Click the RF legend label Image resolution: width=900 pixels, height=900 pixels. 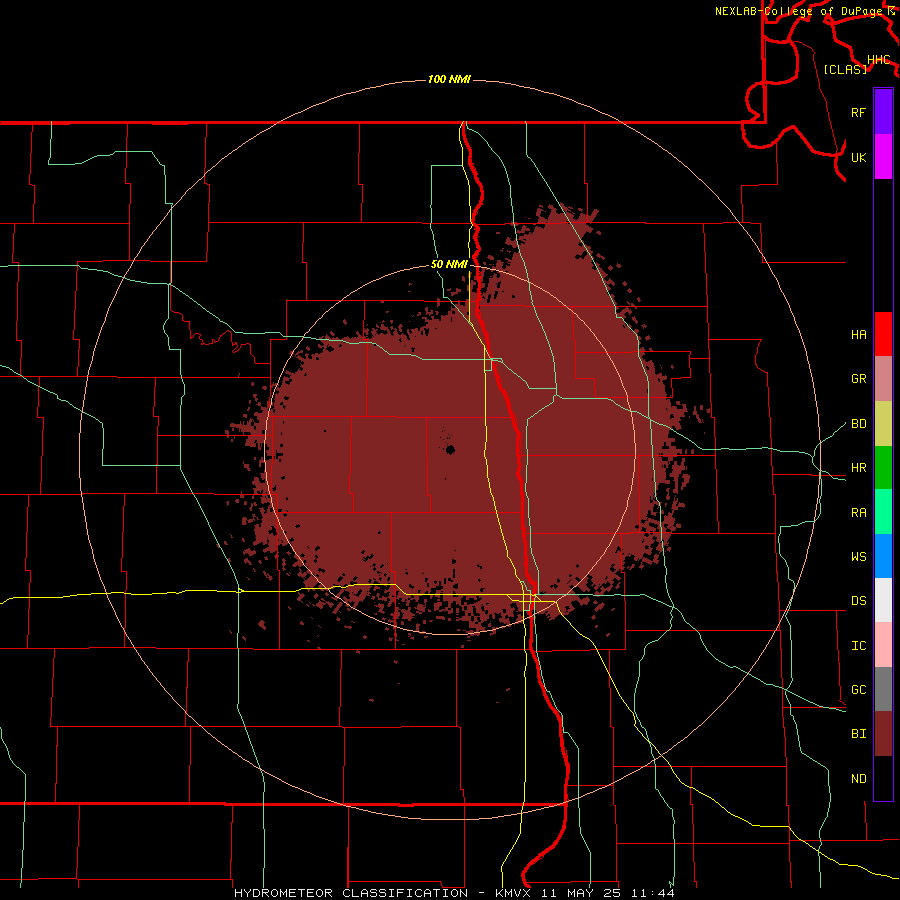(859, 112)
